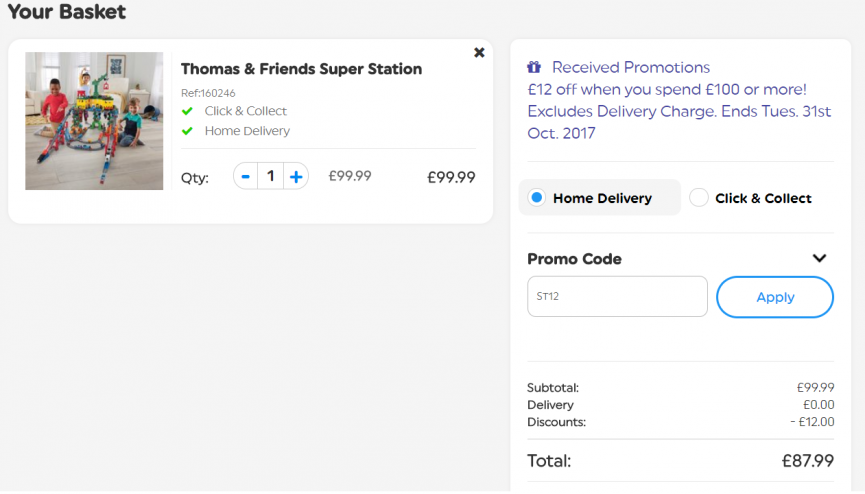Select the Click & Collect radio option
The height and width of the screenshot is (494, 865).
(698, 197)
